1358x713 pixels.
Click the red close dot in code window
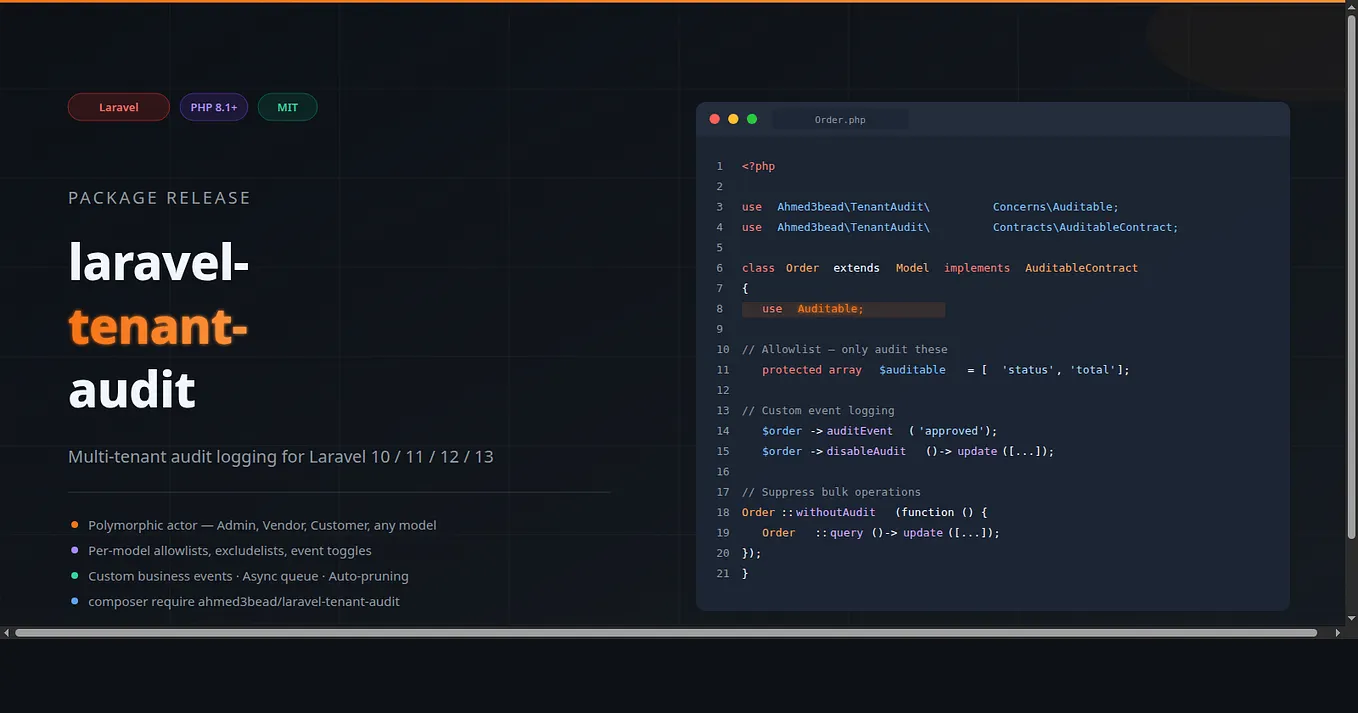coord(715,119)
